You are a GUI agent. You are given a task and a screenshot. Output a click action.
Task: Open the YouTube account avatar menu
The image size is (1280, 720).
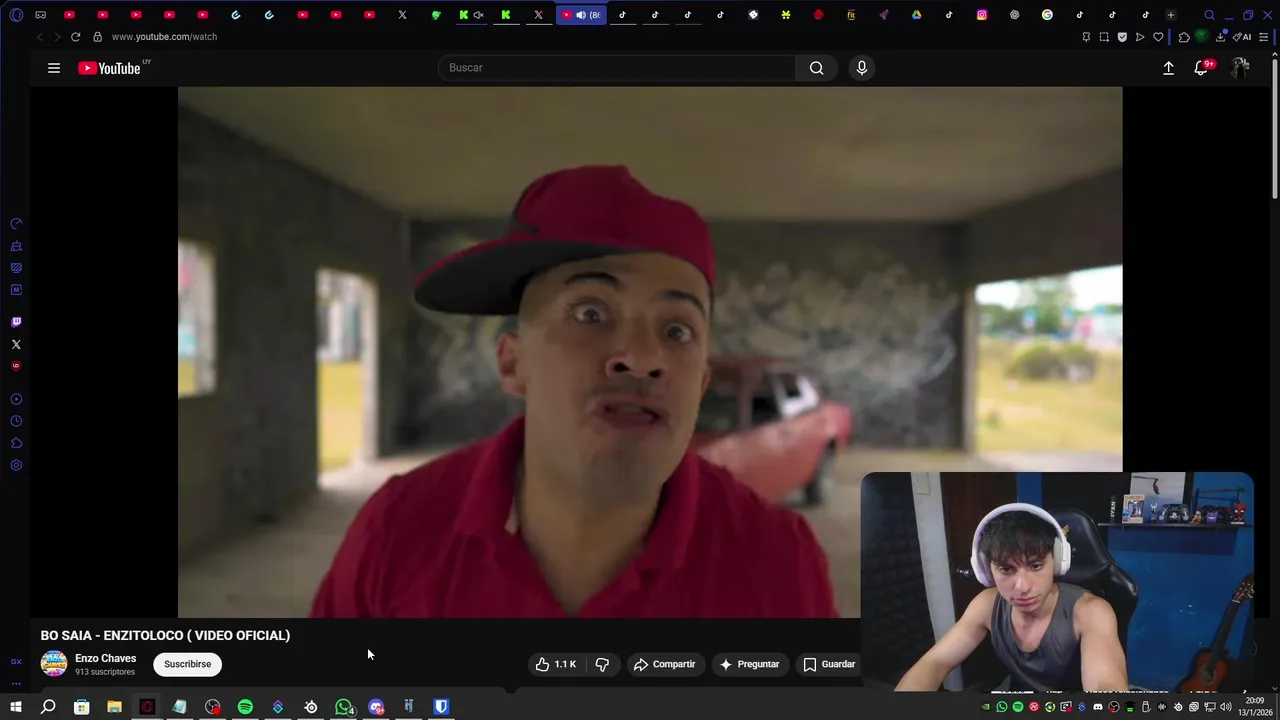[1240, 68]
